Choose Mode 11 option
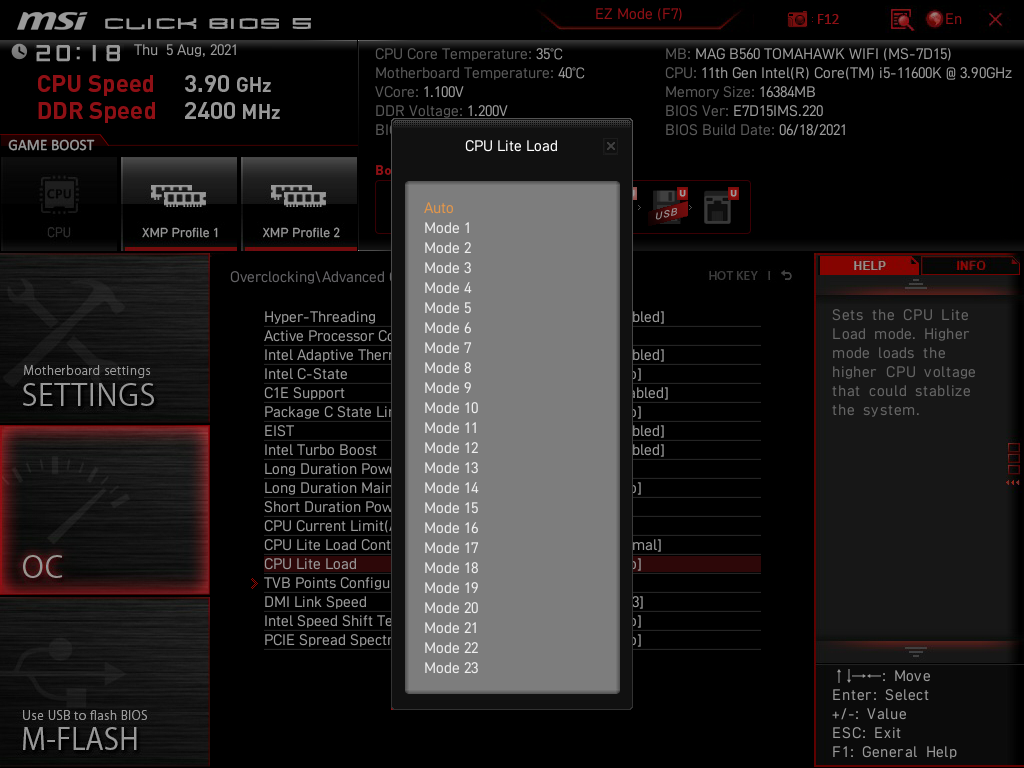Image resolution: width=1024 pixels, height=768 pixels. click(x=451, y=428)
